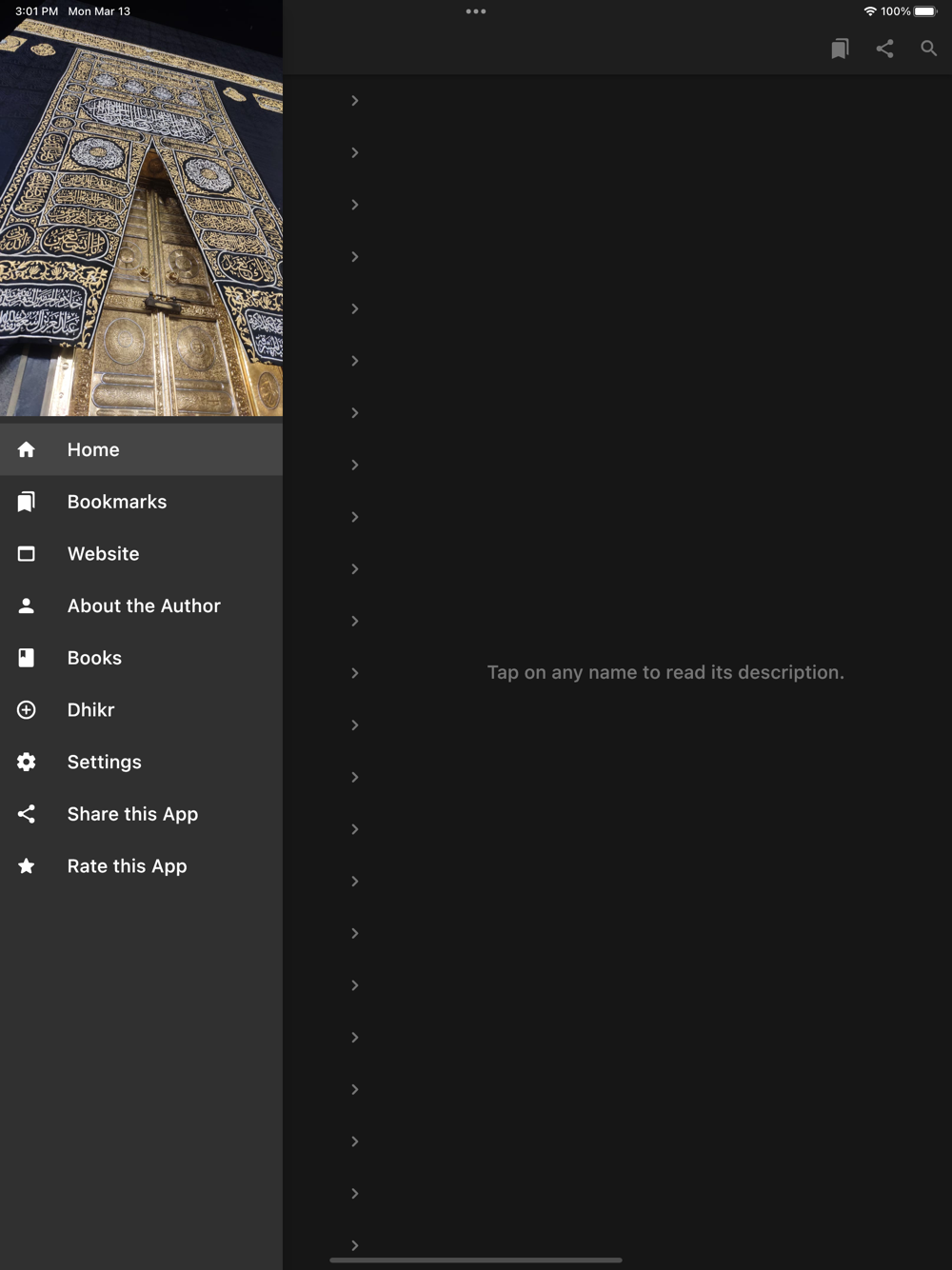952x1270 pixels.
Task: Tap the Wi-Fi status icon
Action: (870, 11)
